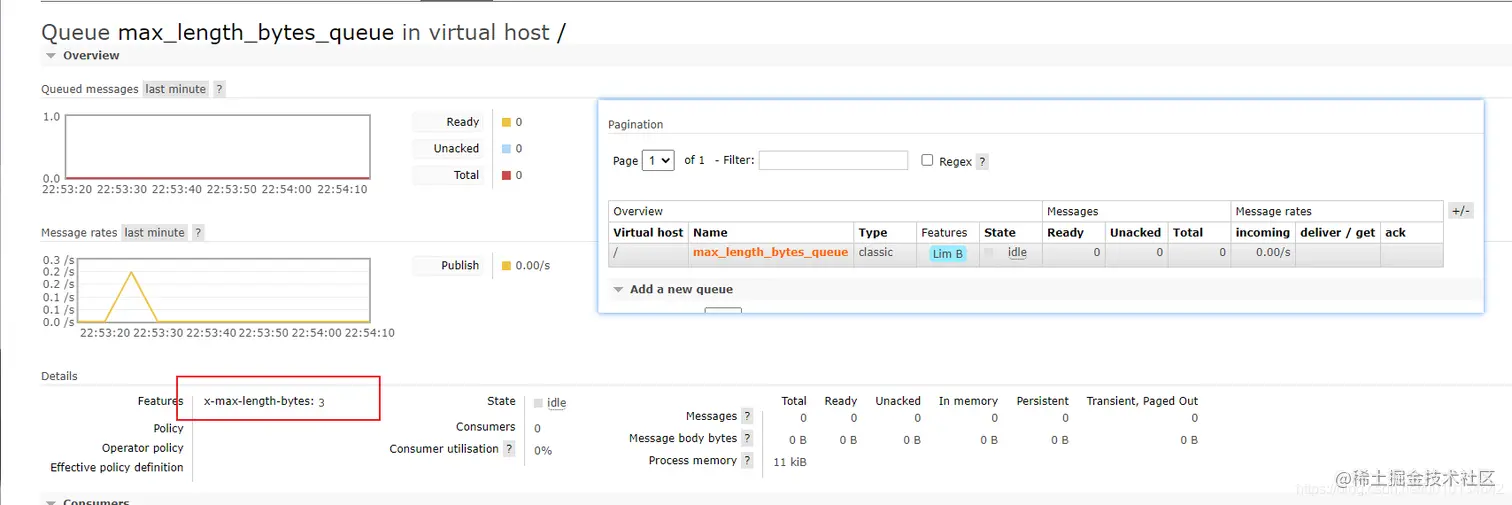Click the Persistent column heading
Image resolution: width=1512 pixels, height=505 pixels.
click(1042, 401)
